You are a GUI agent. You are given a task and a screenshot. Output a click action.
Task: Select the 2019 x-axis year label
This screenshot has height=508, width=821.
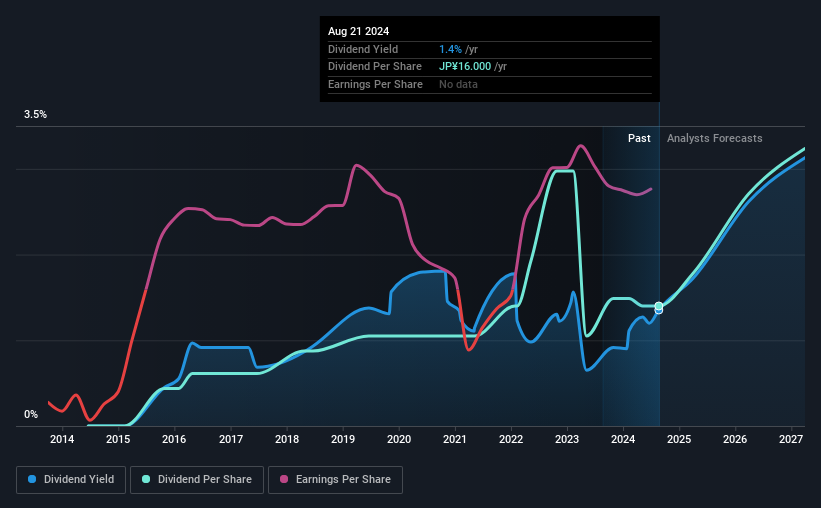(343, 439)
